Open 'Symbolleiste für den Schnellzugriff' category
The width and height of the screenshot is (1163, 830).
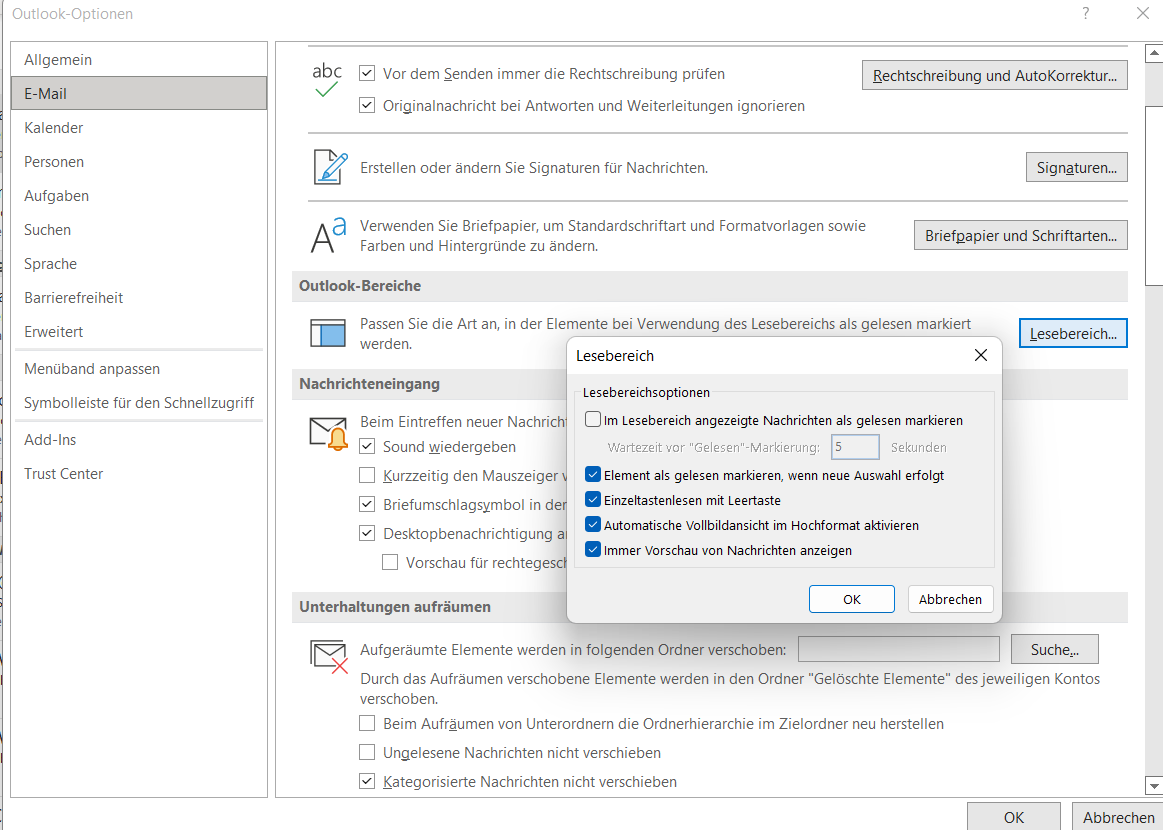pyautogui.click(x=139, y=403)
